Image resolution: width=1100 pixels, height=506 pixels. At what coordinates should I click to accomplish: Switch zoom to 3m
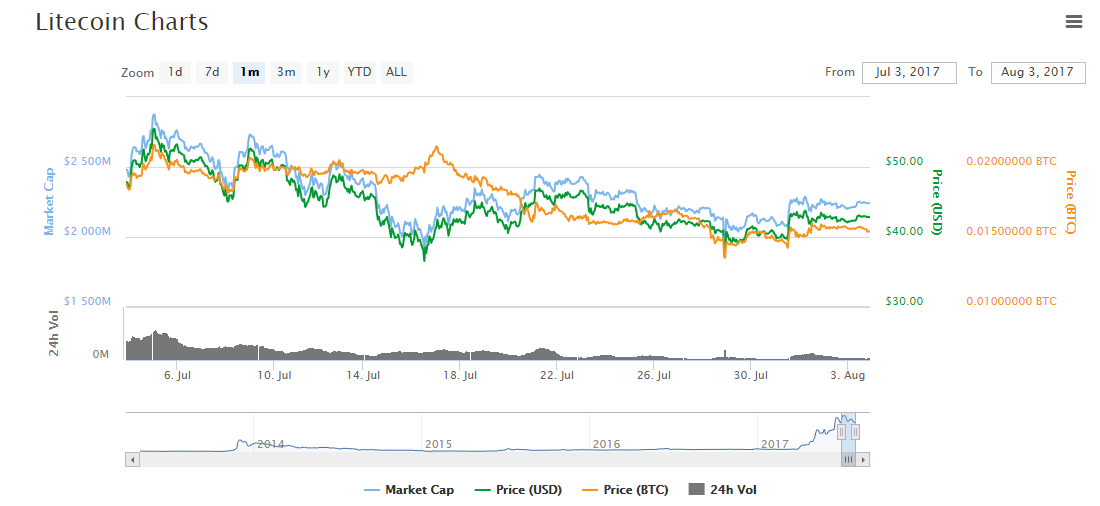click(x=286, y=72)
